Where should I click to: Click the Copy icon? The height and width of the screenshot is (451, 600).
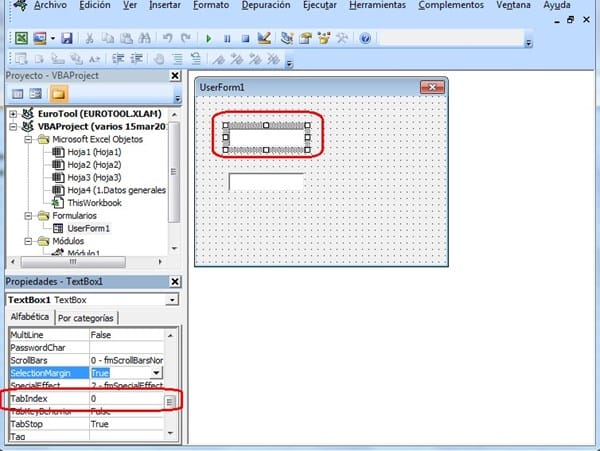pyautogui.click(x=108, y=38)
